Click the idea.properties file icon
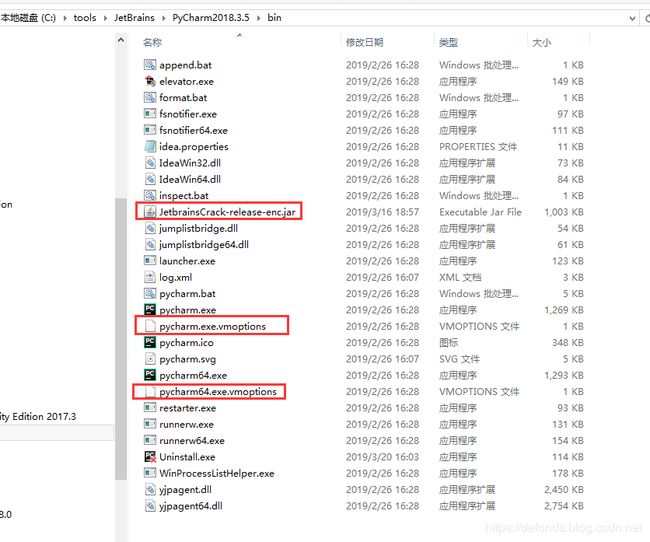This screenshot has width=650, height=542. click(150, 146)
